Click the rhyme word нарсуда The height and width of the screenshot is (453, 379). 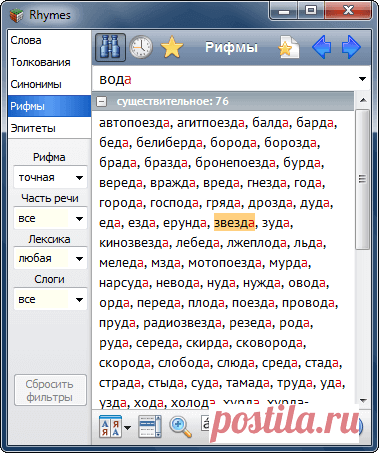tap(124, 283)
